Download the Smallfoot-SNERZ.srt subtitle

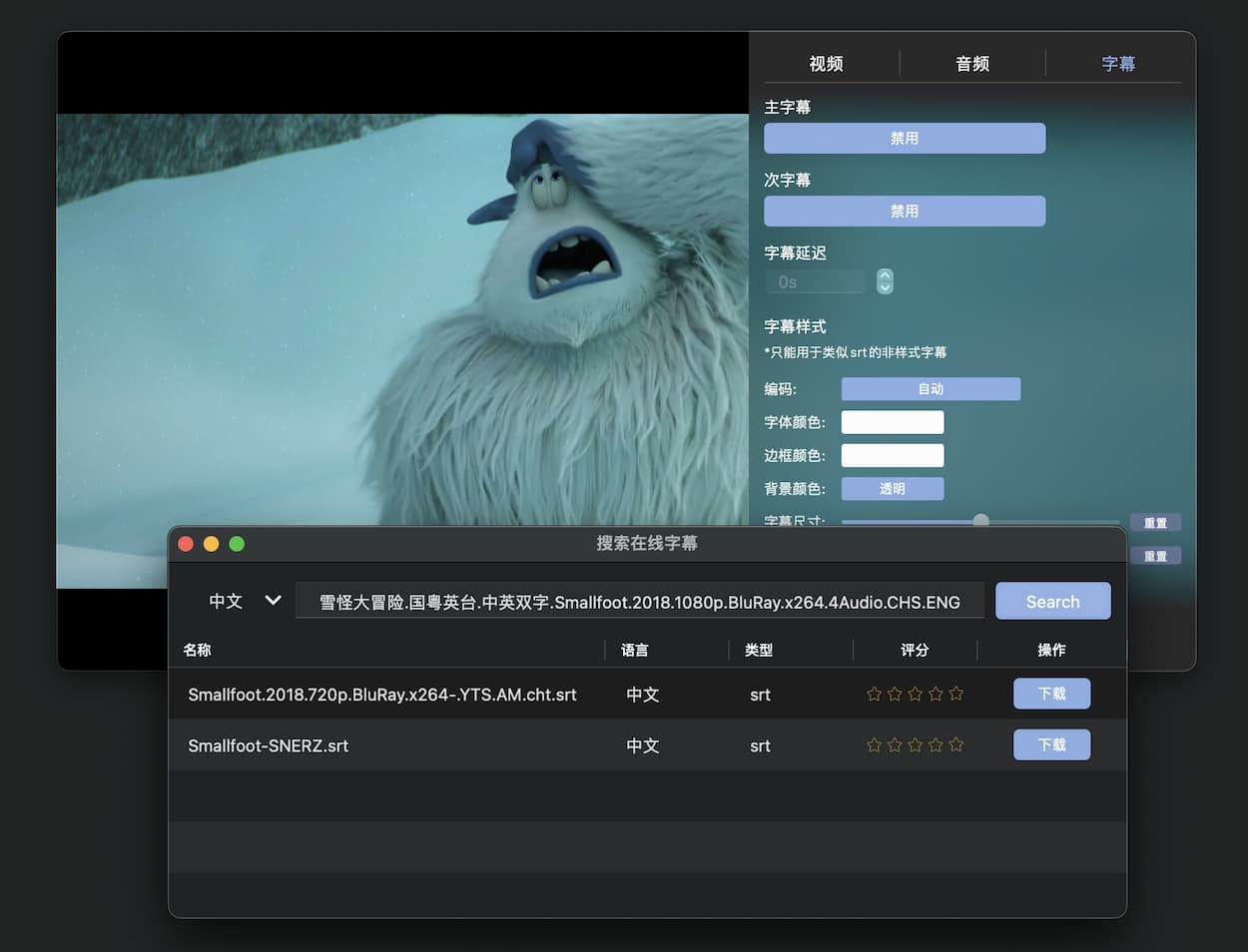coord(1052,744)
